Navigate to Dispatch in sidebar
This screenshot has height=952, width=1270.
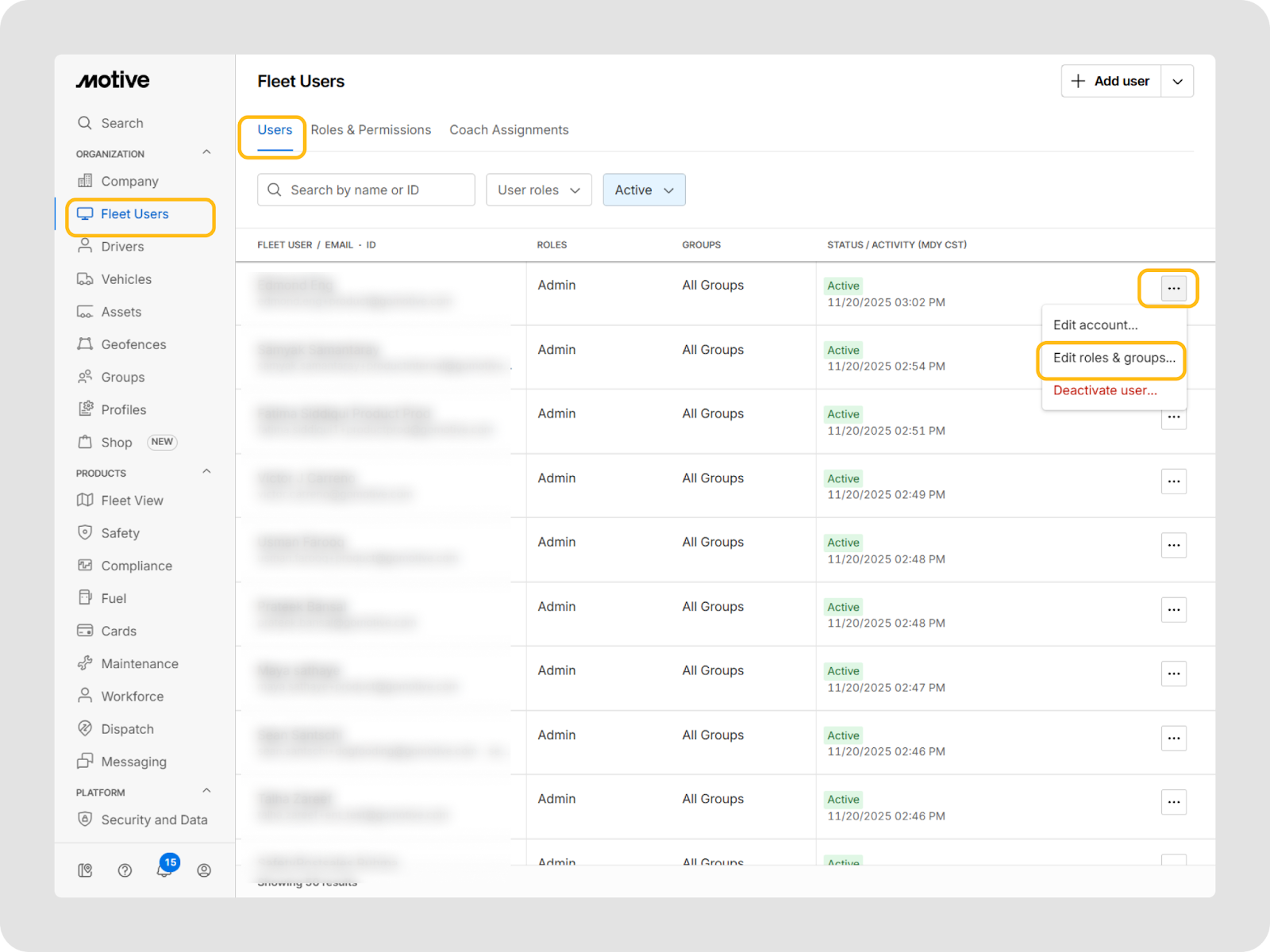(127, 729)
